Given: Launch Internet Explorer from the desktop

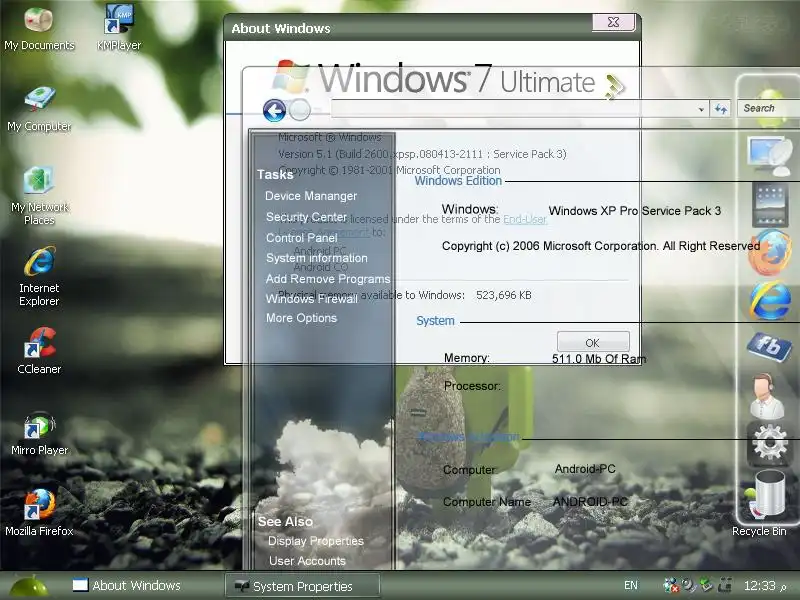Looking at the screenshot, I should pyautogui.click(x=39, y=277).
